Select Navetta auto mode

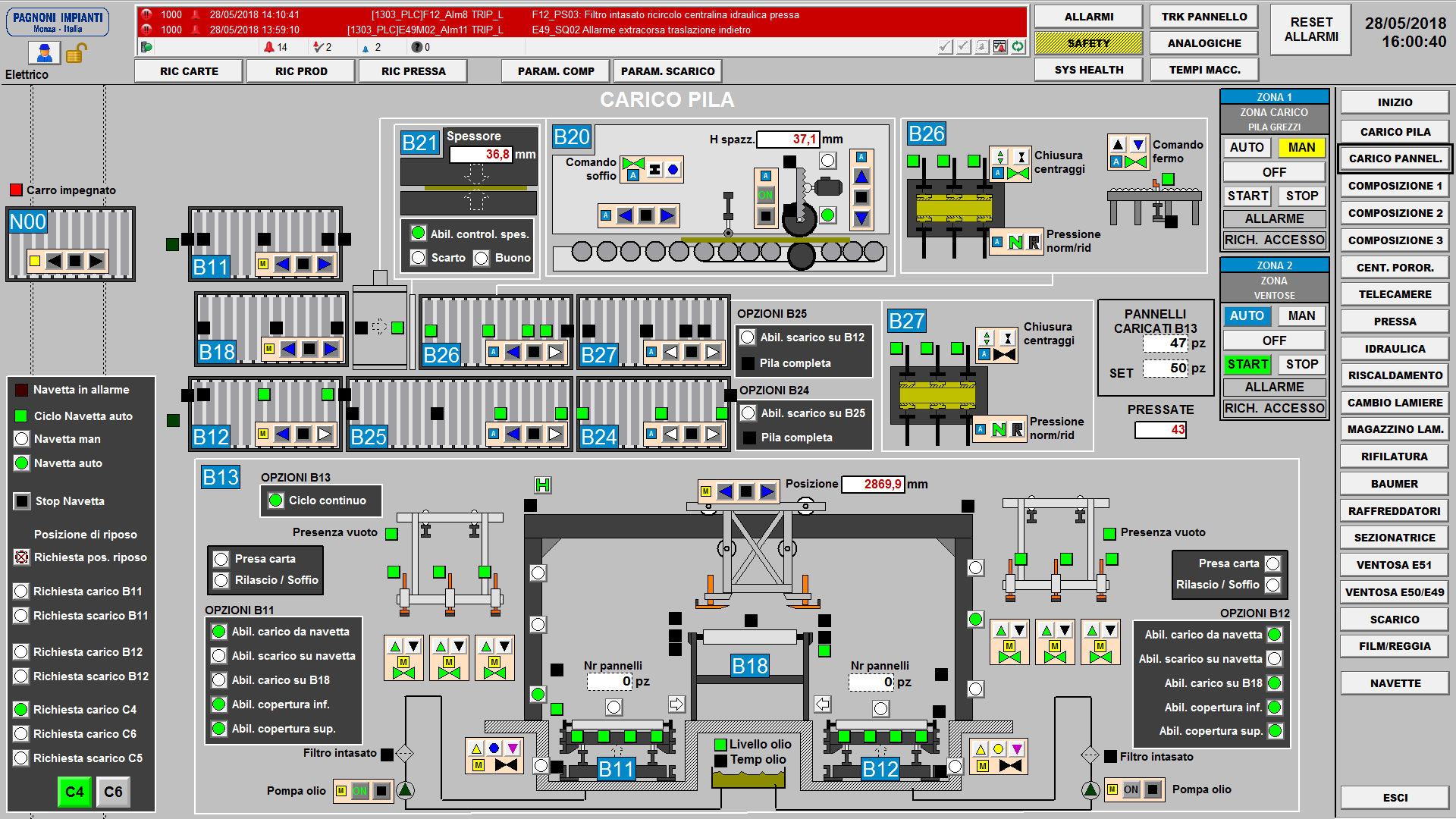pyautogui.click(x=21, y=463)
